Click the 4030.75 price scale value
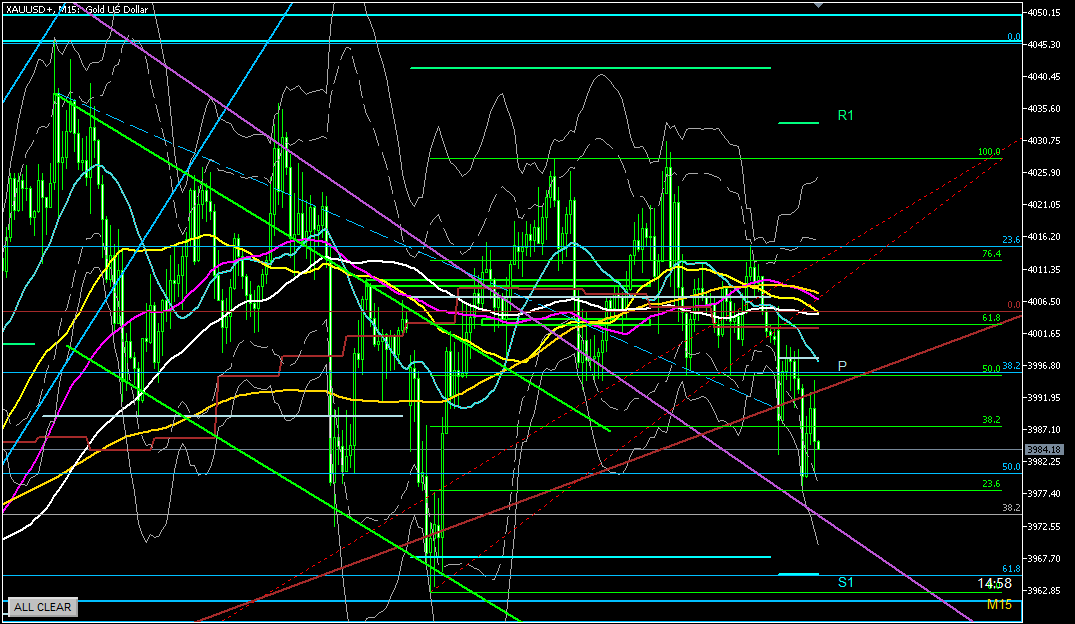The image size is (1075, 624). click(1045, 141)
